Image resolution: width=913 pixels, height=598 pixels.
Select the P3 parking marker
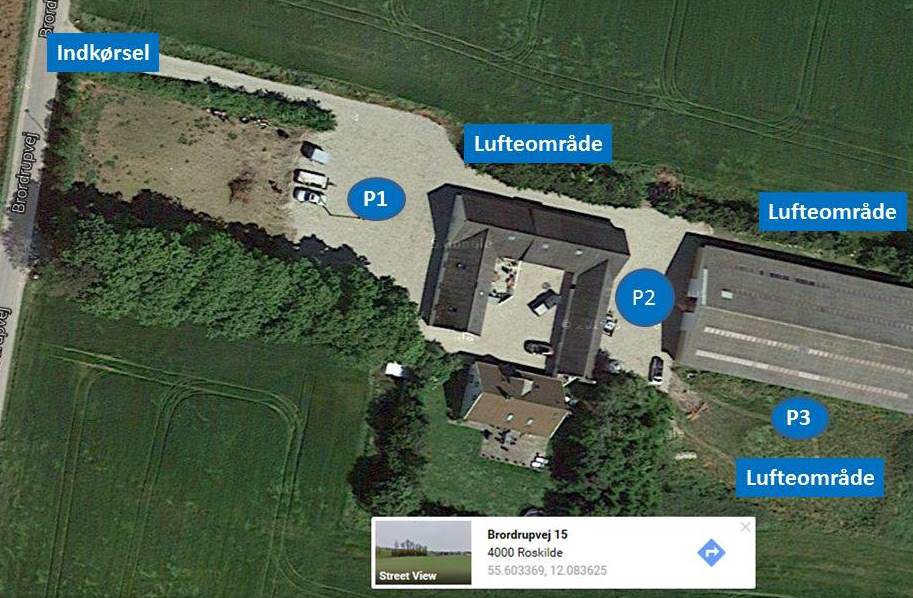(799, 418)
